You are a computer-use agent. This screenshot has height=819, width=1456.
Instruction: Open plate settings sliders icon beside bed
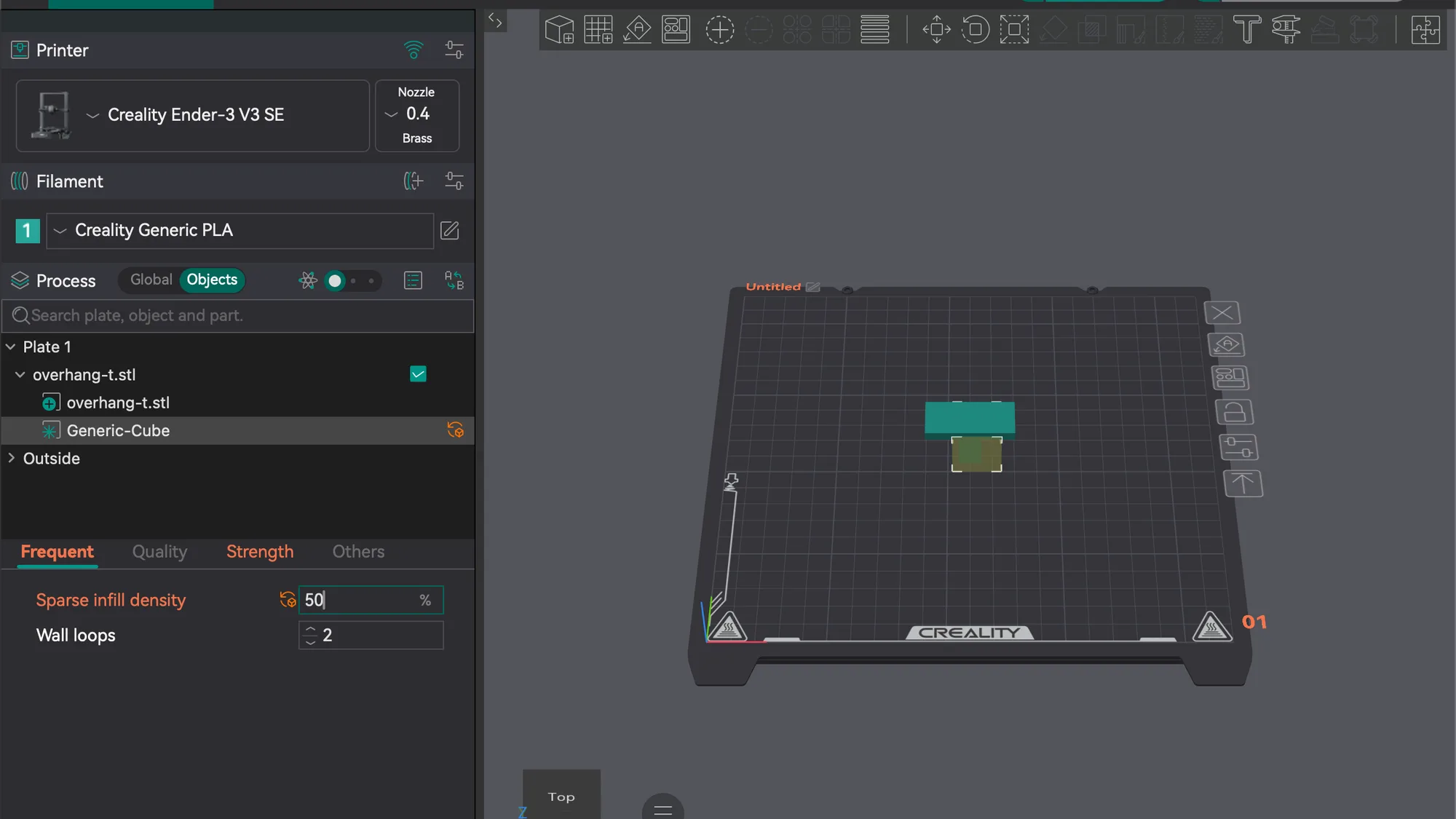[x=1239, y=447]
